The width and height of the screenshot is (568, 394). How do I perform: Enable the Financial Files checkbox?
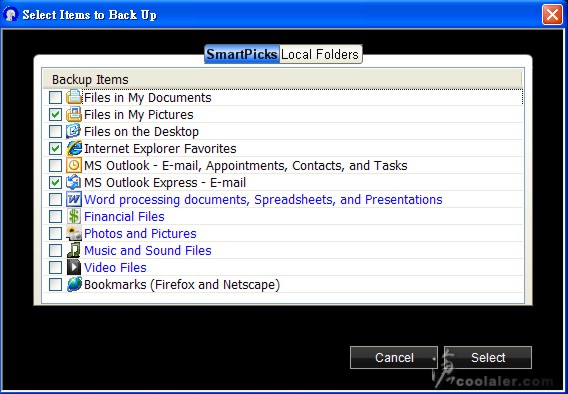(x=55, y=216)
